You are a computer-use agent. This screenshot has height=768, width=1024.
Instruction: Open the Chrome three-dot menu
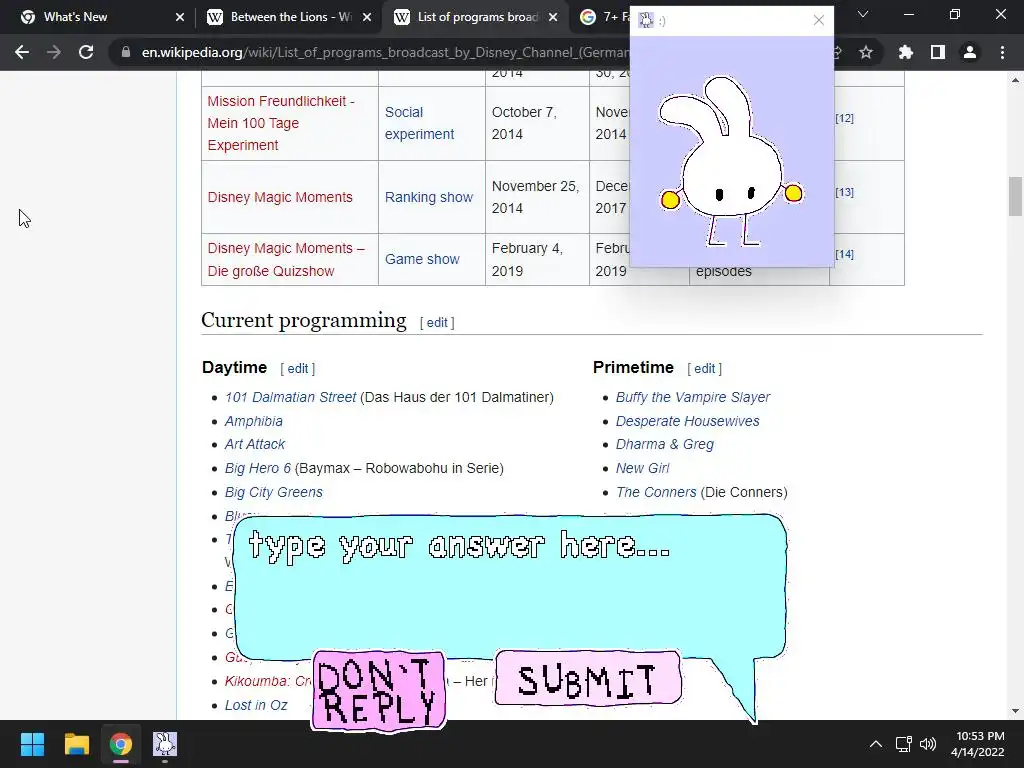coord(1002,52)
